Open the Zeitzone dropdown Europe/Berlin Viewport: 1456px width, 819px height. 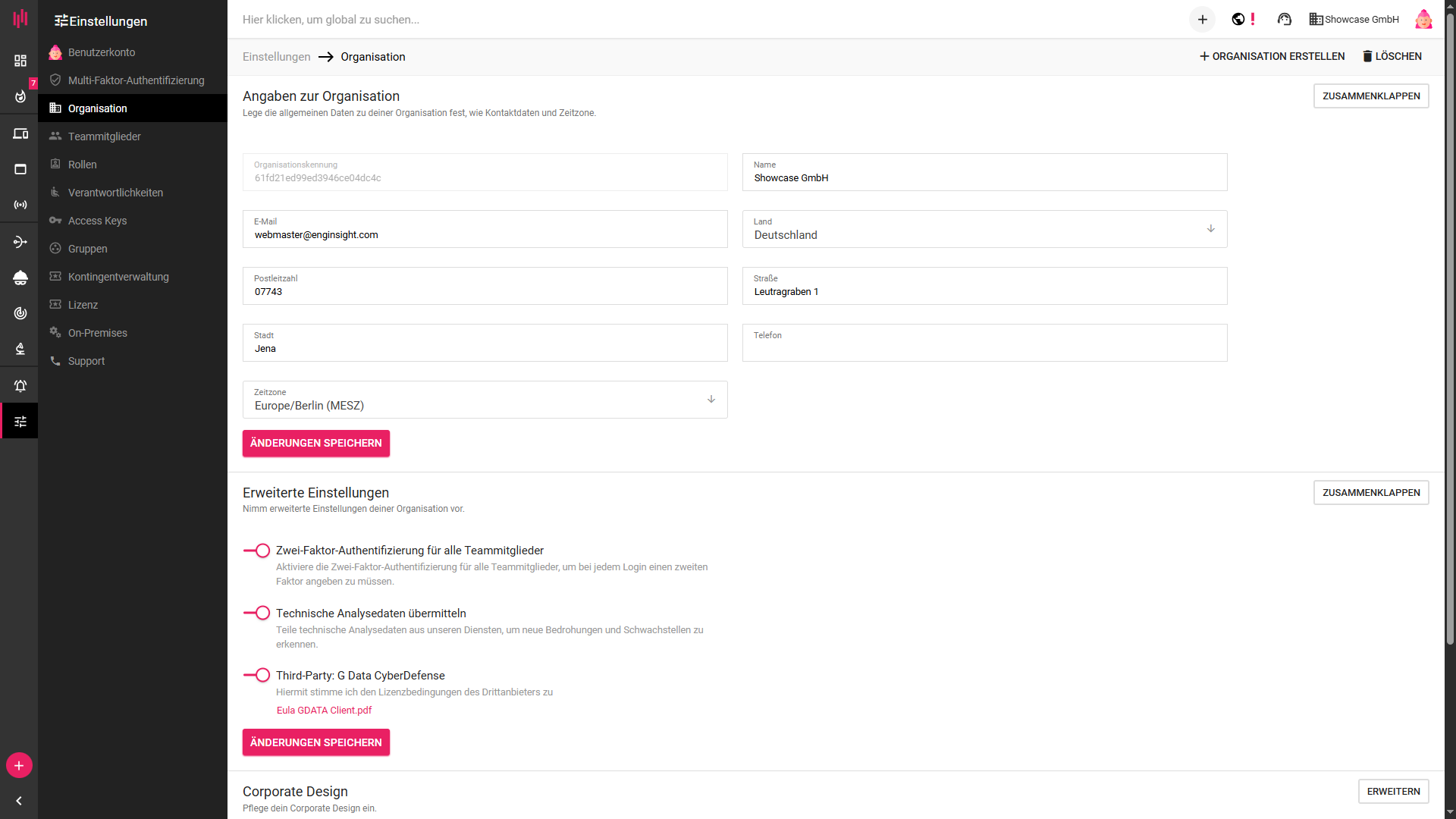485,400
